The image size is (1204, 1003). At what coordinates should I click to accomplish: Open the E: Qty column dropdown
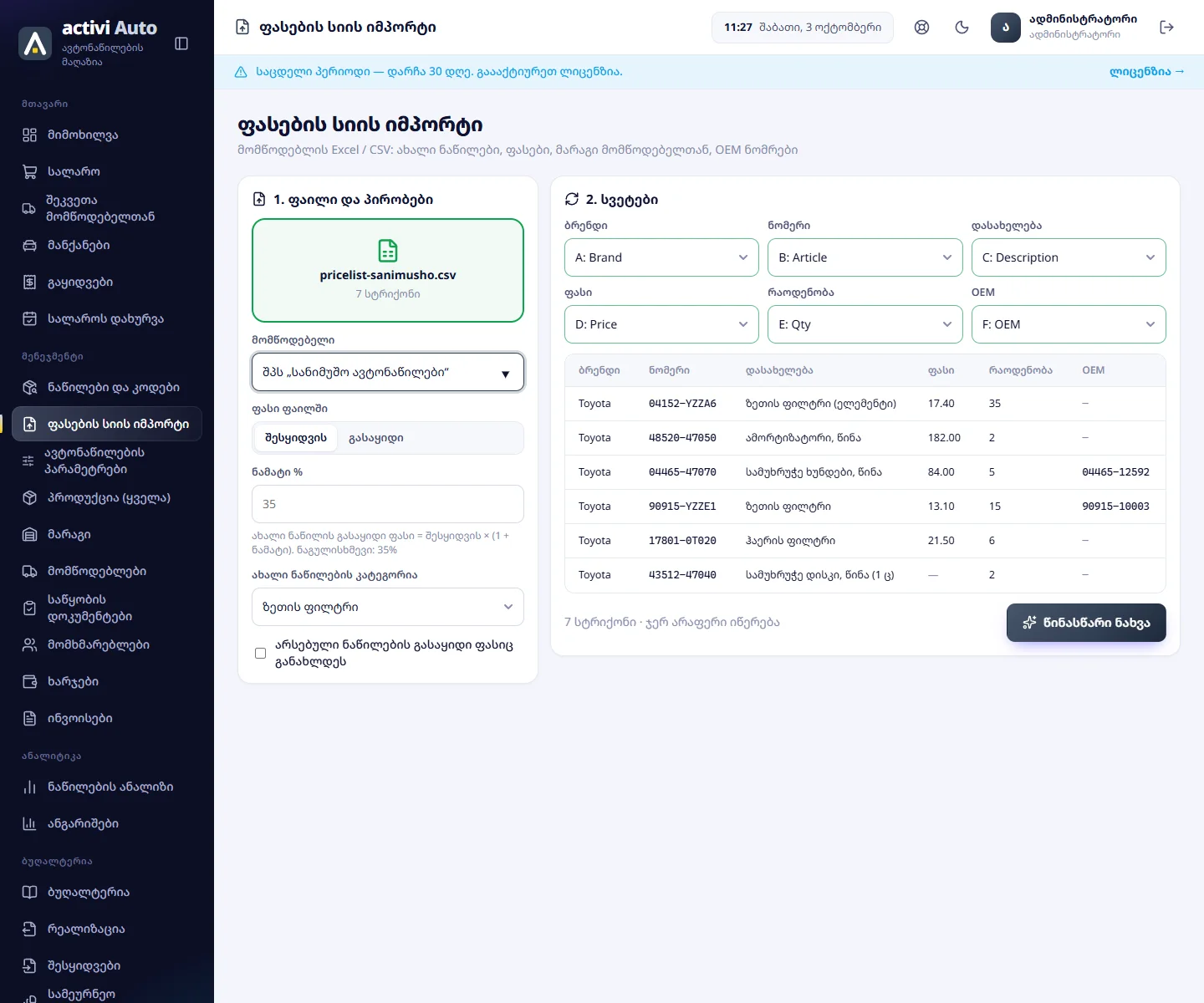tap(865, 324)
